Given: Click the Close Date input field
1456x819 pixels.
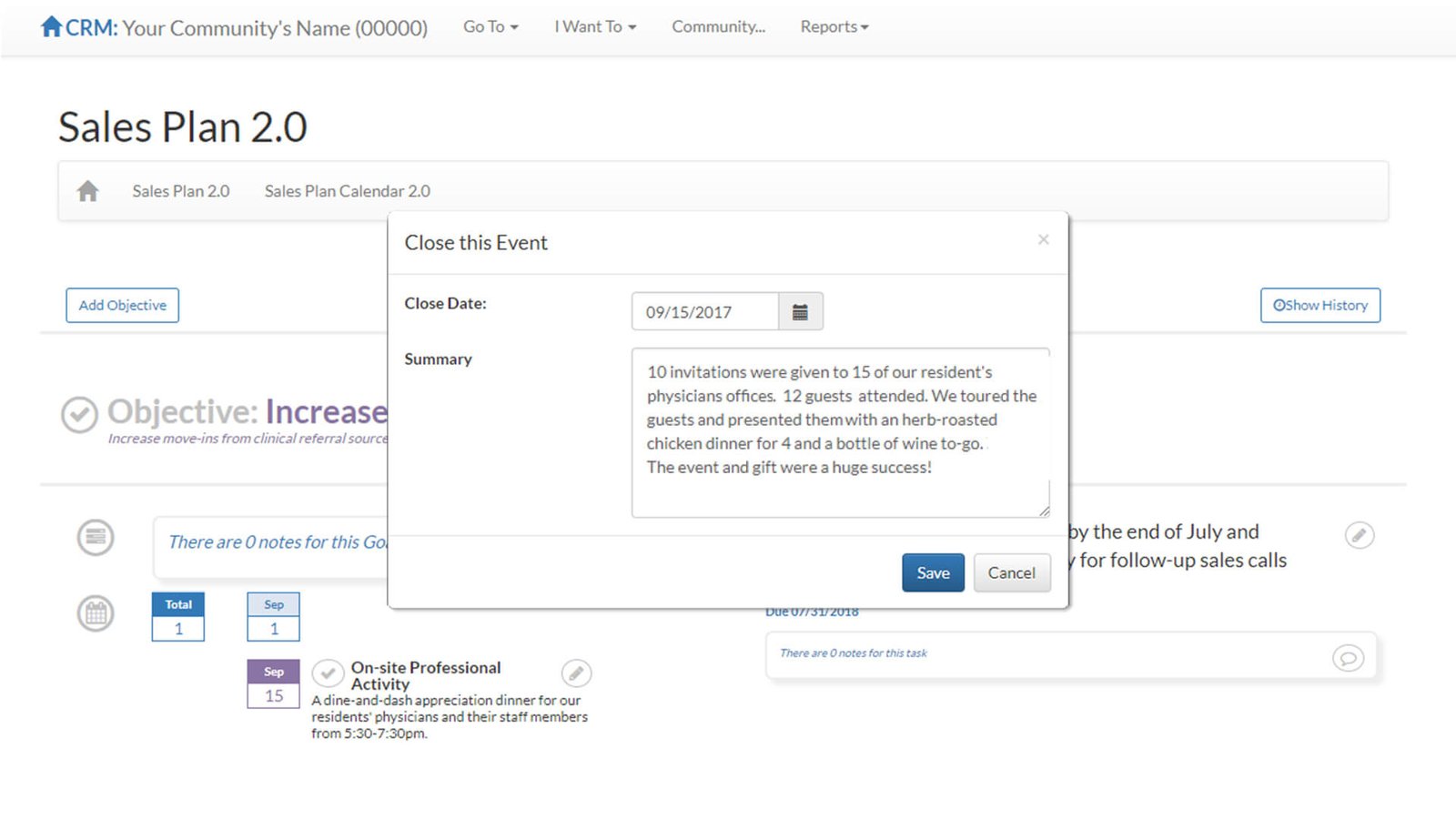Looking at the screenshot, I should pyautogui.click(x=705, y=312).
